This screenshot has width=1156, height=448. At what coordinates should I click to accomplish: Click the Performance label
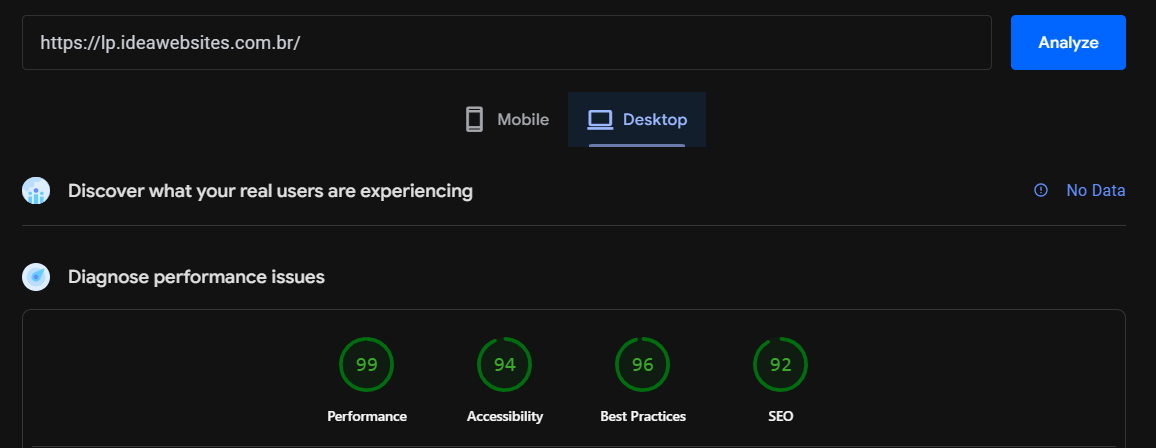point(366,416)
